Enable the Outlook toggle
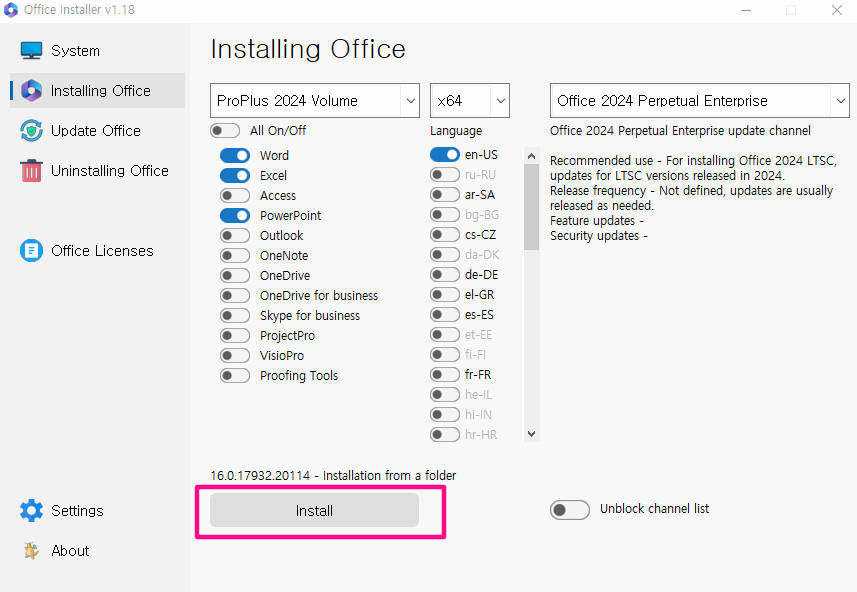Viewport: 857px width, 592px height. click(x=235, y=236)
